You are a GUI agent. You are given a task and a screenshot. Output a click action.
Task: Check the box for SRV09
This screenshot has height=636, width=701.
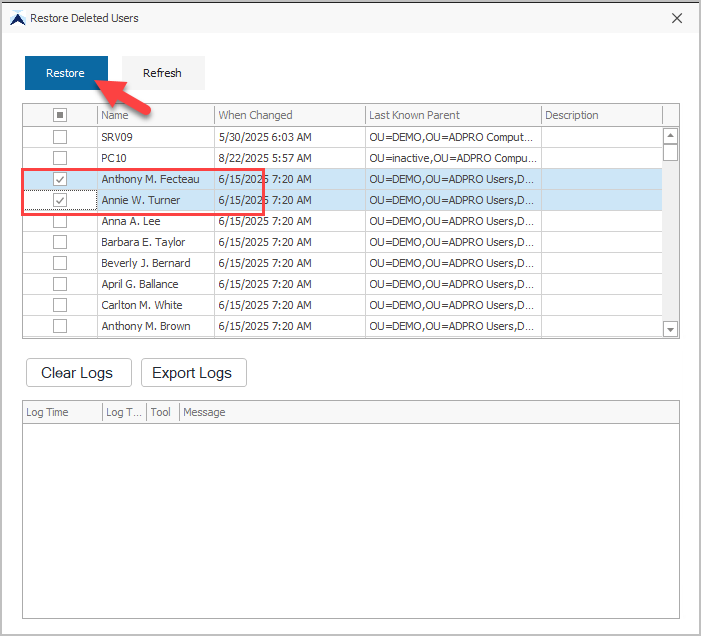click(60, 137)
